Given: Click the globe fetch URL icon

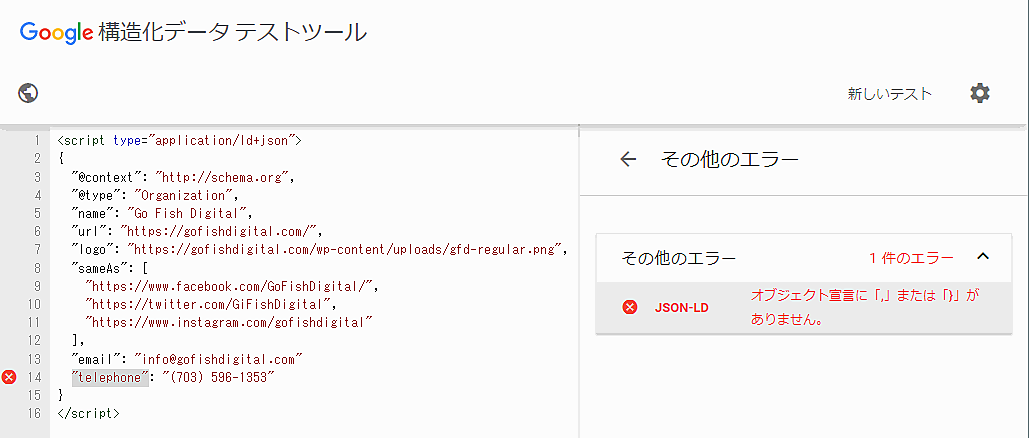Looking at the screenshot, I should (x=28, y=93).
